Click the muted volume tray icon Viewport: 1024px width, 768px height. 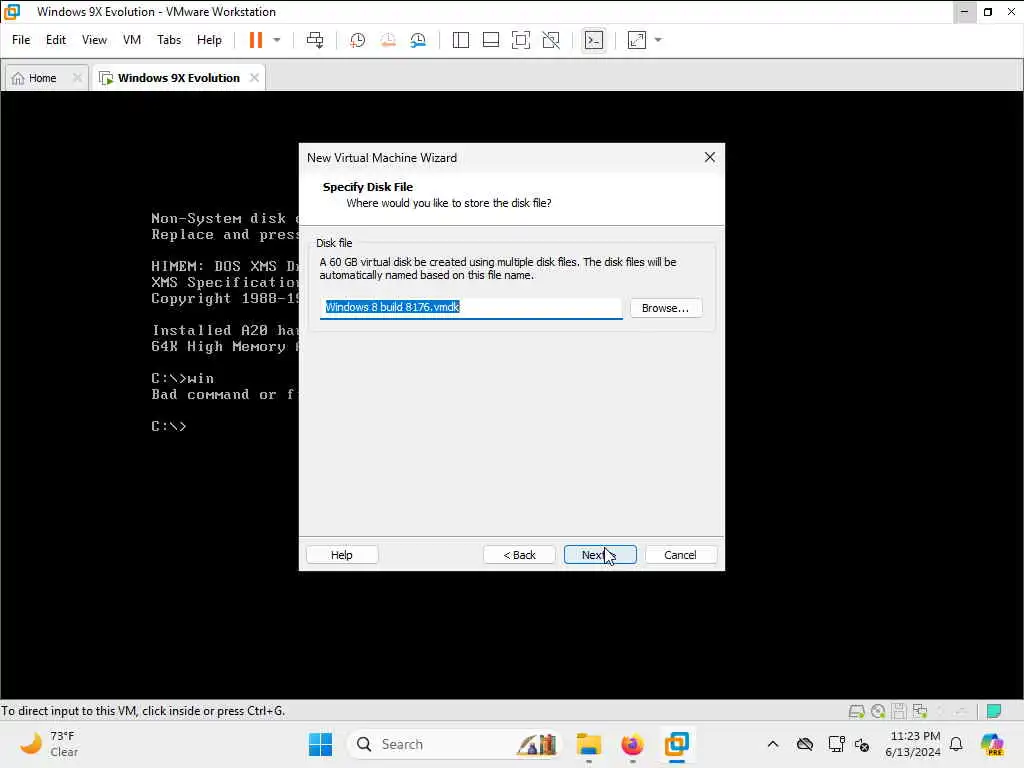862,744
